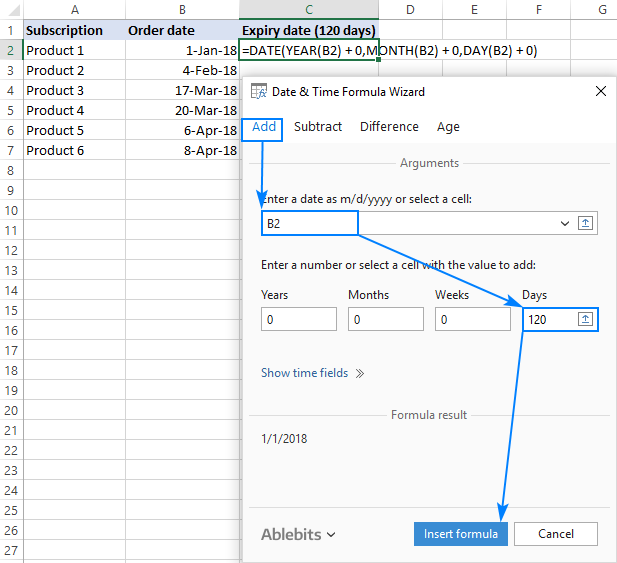
Task: Click the date input field containing B2
Action: [x=410, y=224]
